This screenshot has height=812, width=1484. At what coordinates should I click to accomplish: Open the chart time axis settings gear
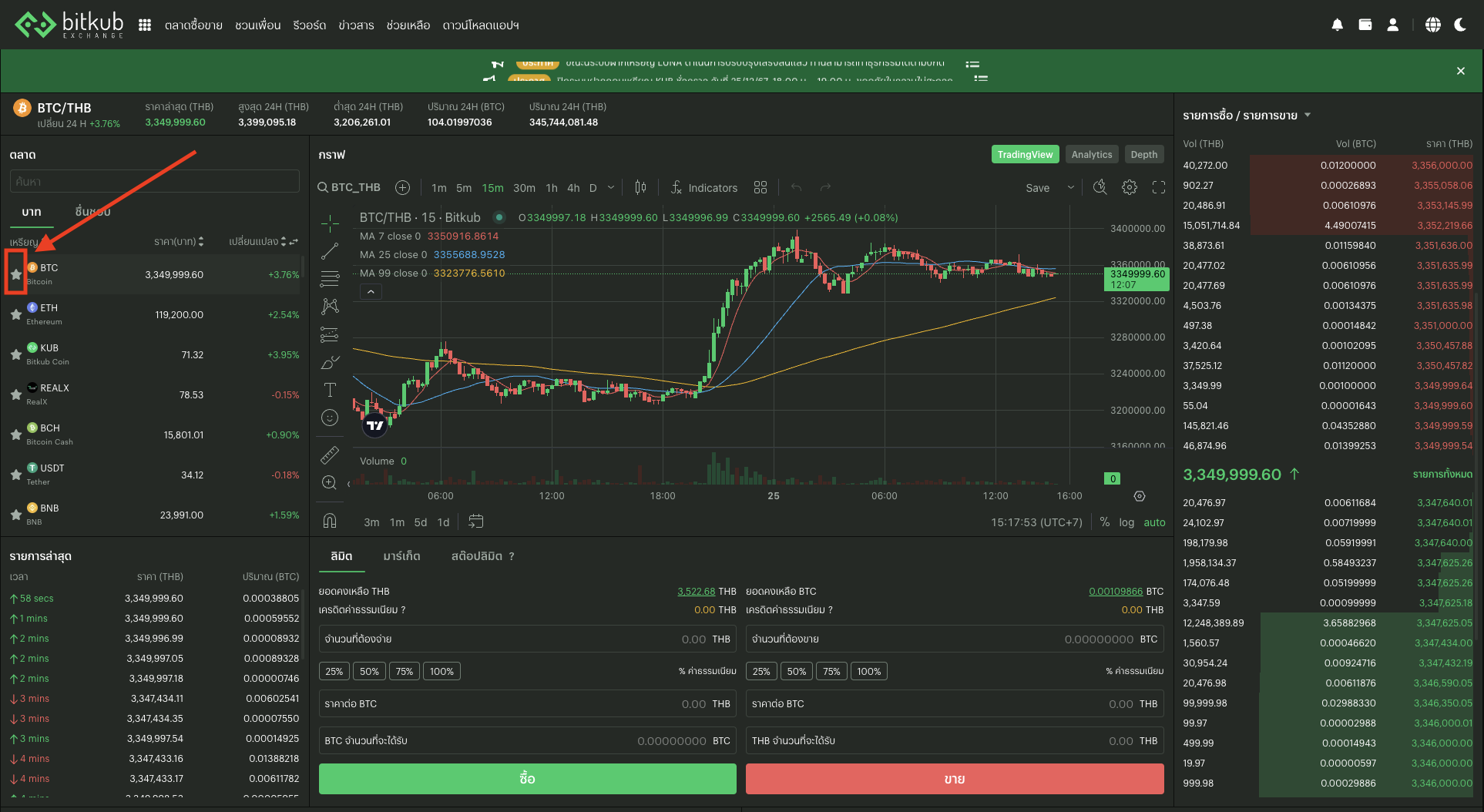point(1140,496)
